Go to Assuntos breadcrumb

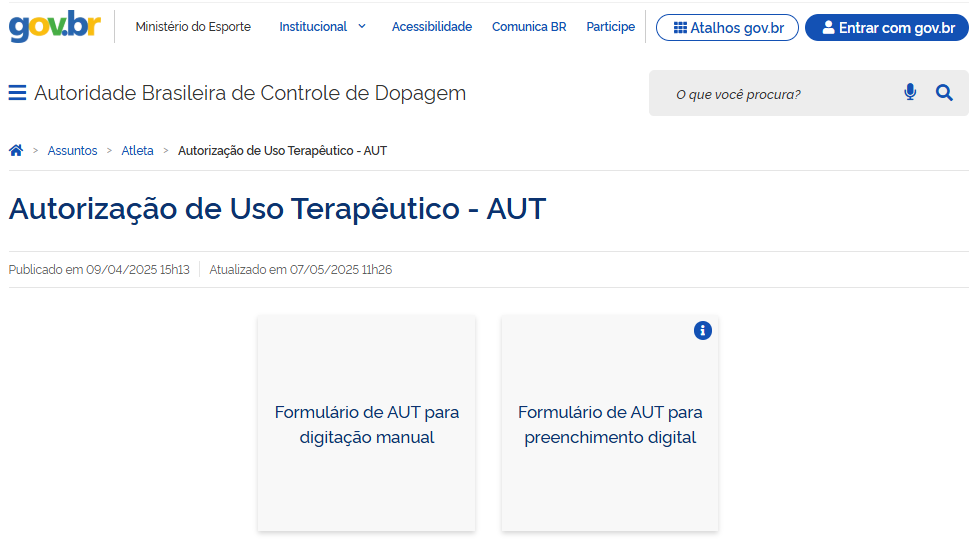tap(72, 151)
